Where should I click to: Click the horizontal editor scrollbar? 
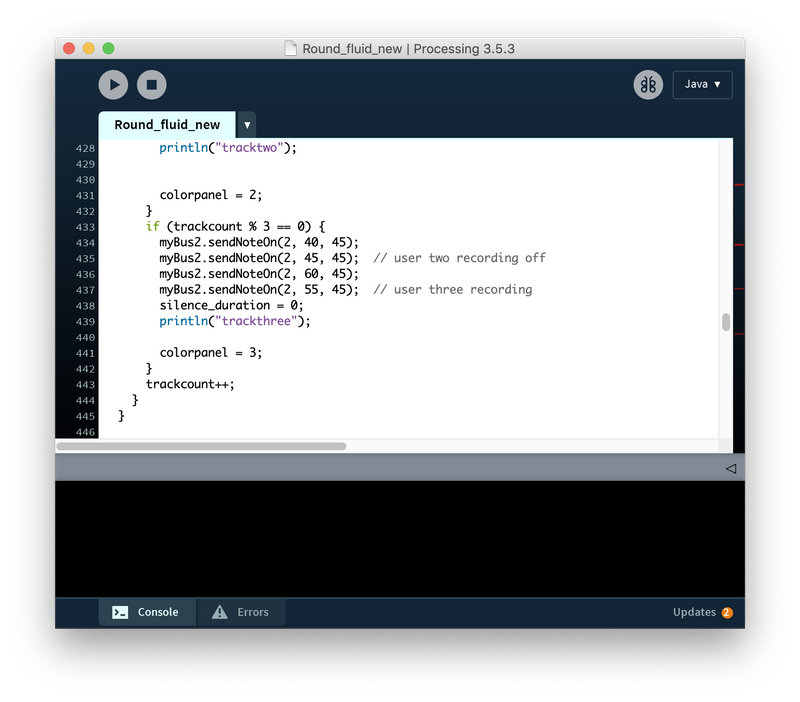202,446
